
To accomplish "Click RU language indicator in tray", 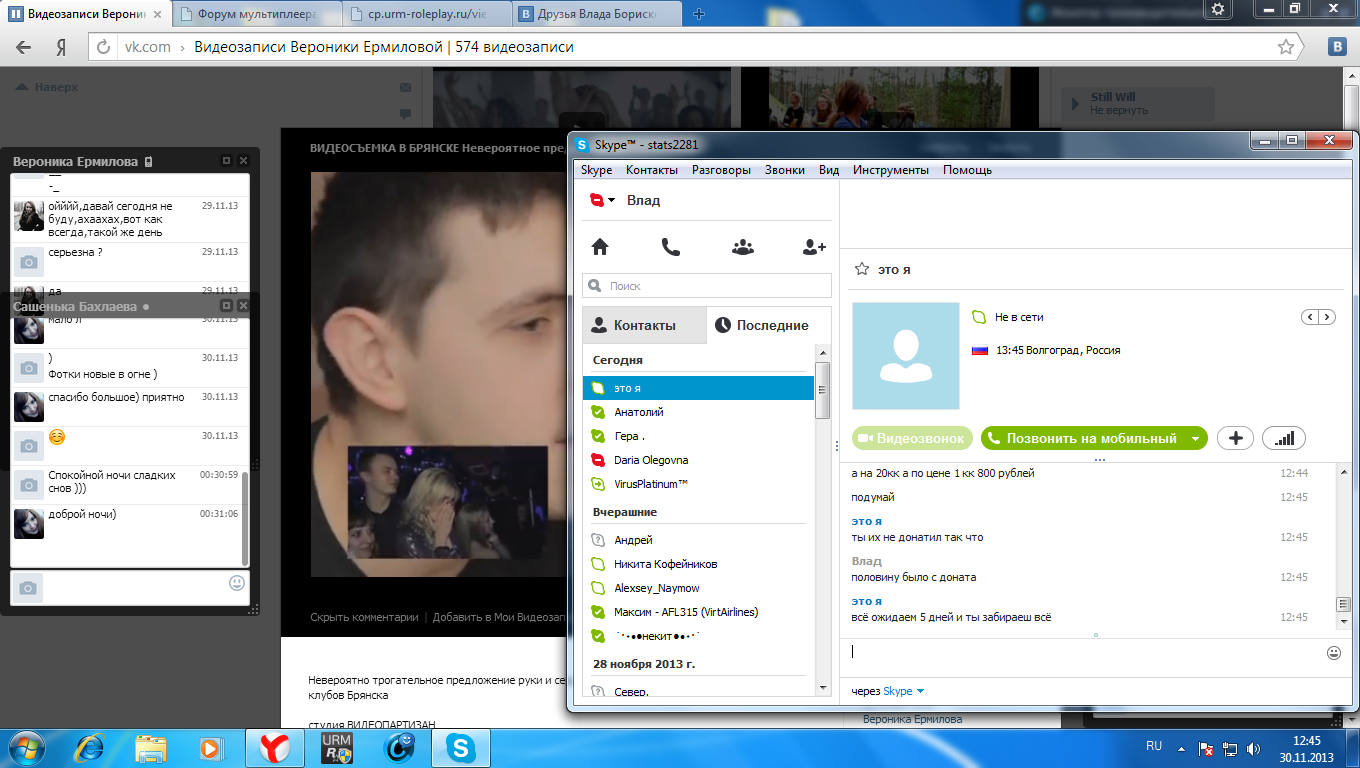I will (1154, 746).
